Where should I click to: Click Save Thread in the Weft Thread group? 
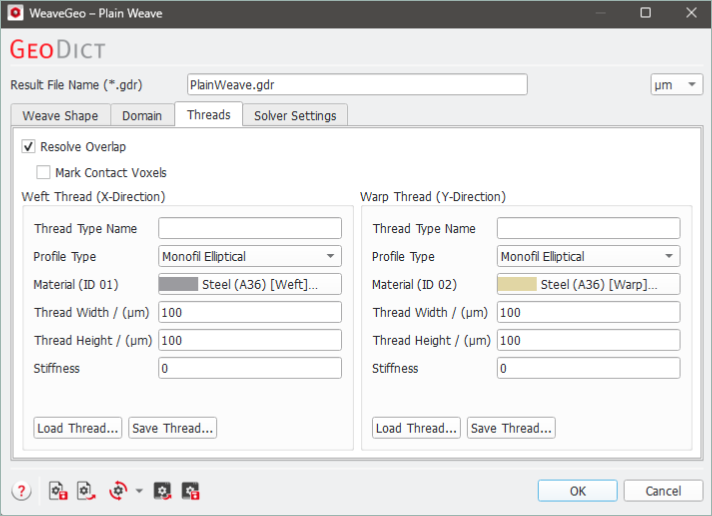173,428
